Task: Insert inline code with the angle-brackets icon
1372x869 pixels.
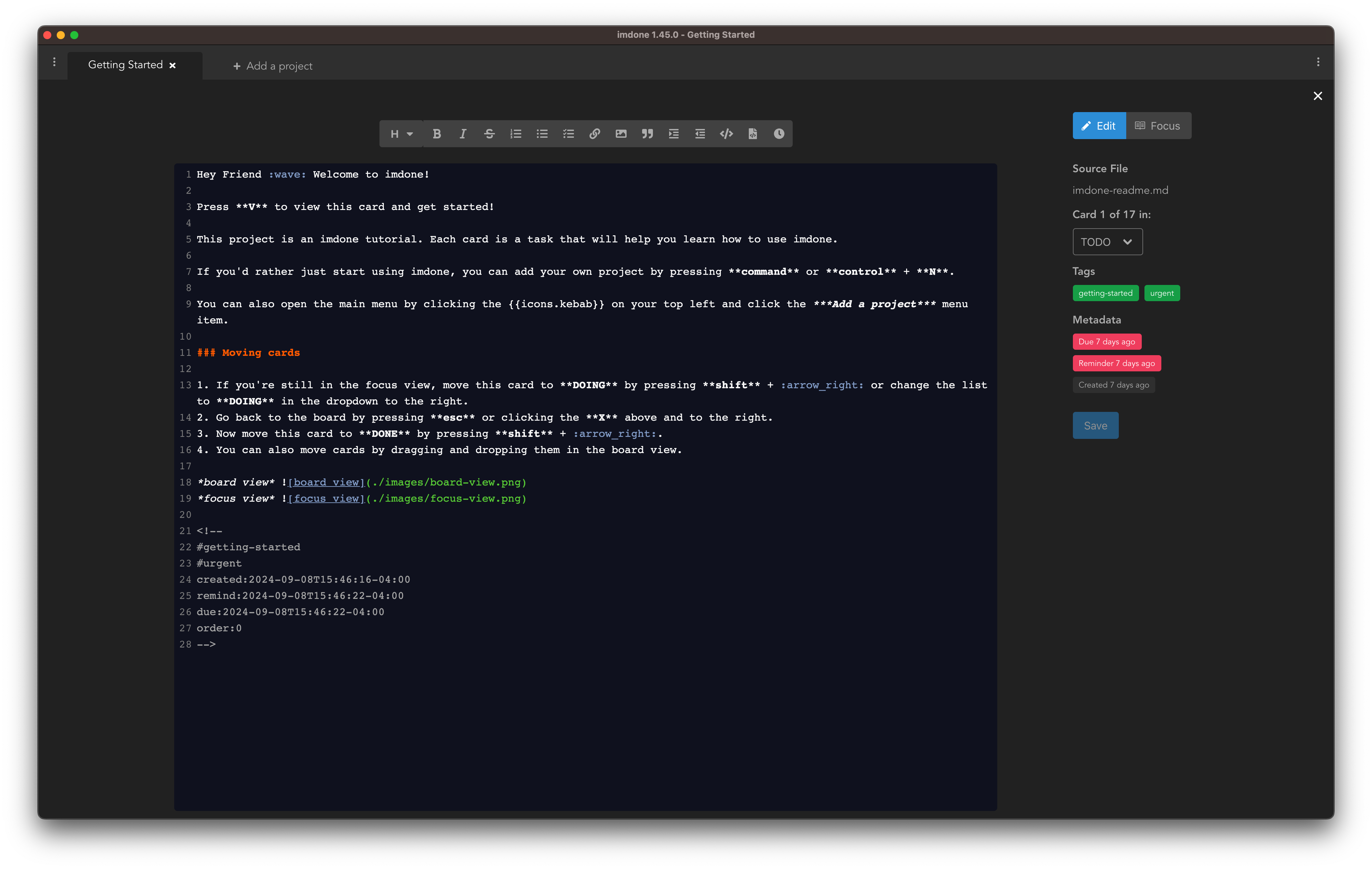Action: 727,134
